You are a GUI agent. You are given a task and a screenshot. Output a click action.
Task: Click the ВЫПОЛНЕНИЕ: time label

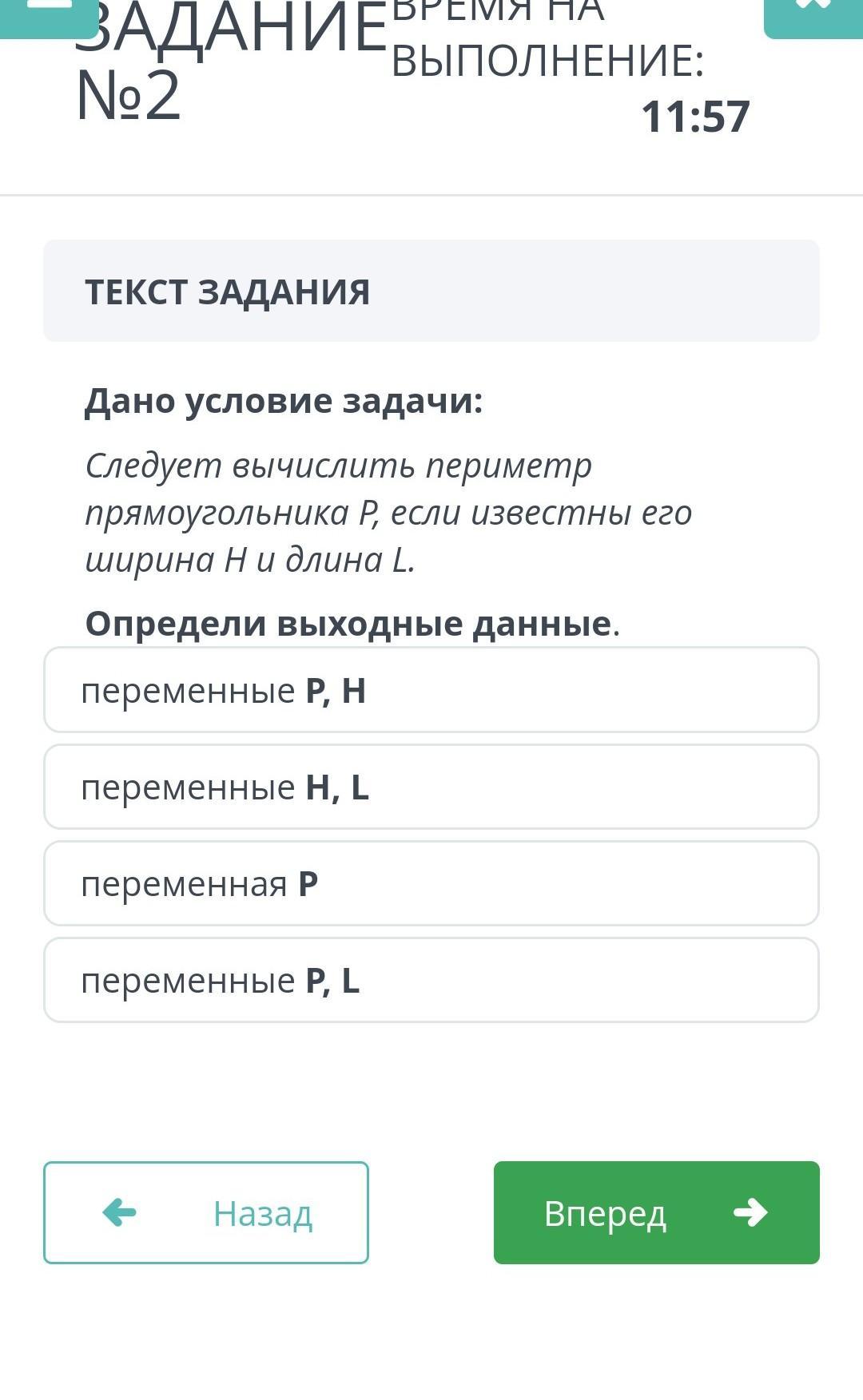click(x=547, y=61)
